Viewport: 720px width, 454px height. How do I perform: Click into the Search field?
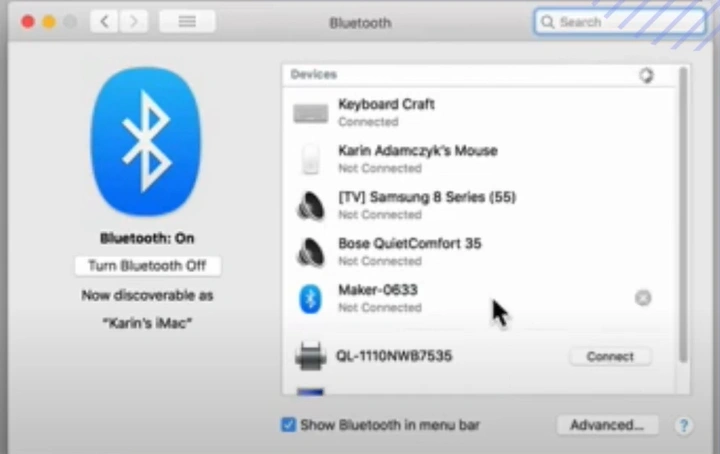(x=619, y=22)
